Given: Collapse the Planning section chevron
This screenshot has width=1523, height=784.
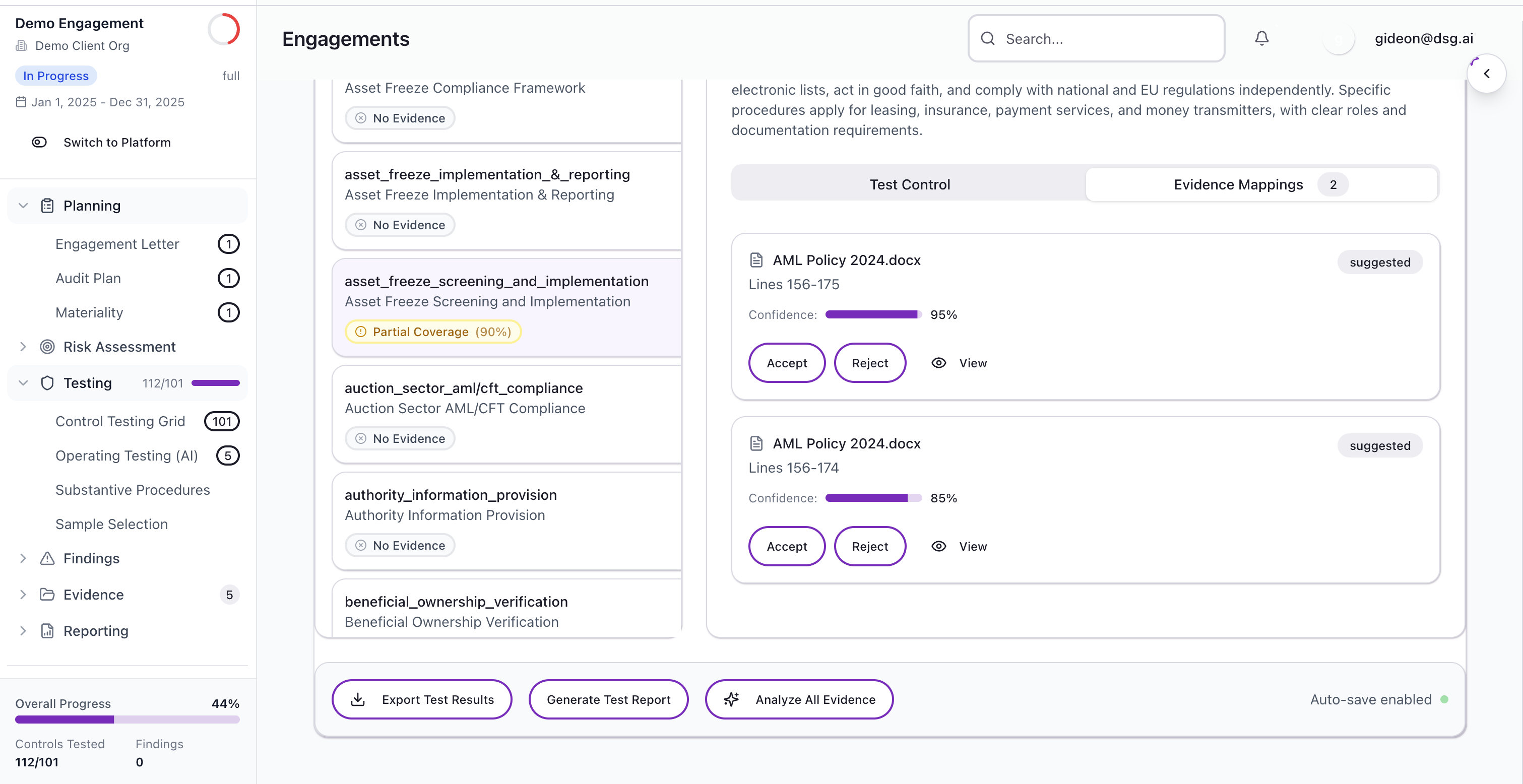Looking at the screenshot, I should (23, 205).
